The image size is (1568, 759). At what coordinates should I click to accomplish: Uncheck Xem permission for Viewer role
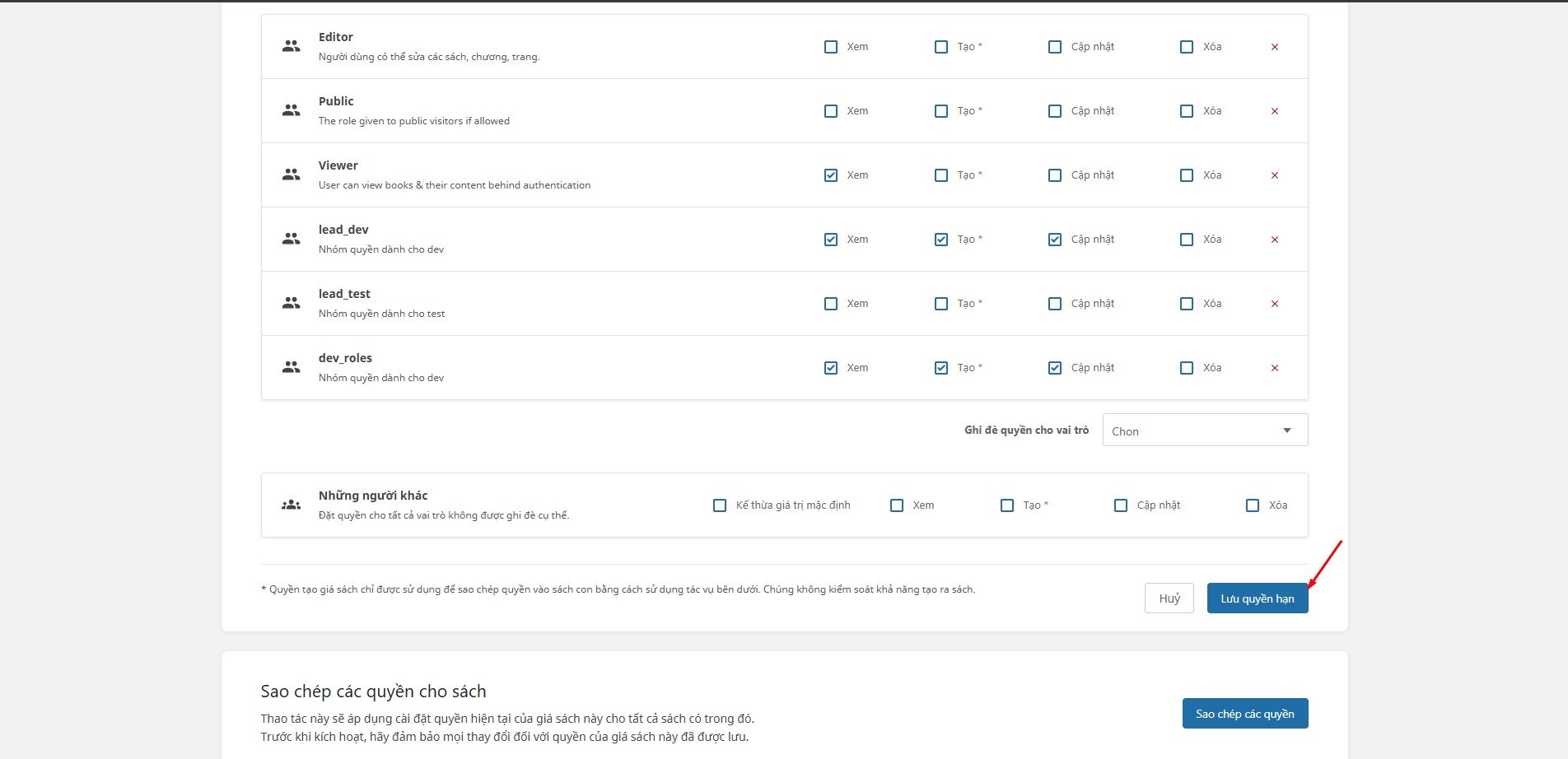pos(831,175)
